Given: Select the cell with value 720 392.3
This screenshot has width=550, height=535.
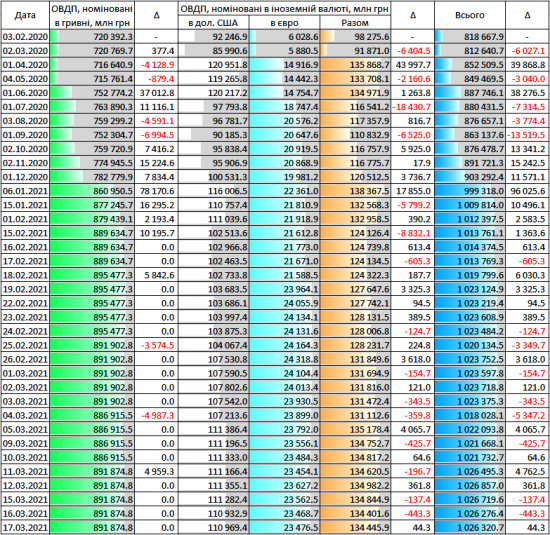Looking at the screenshot, I should (x=92, y=37).
